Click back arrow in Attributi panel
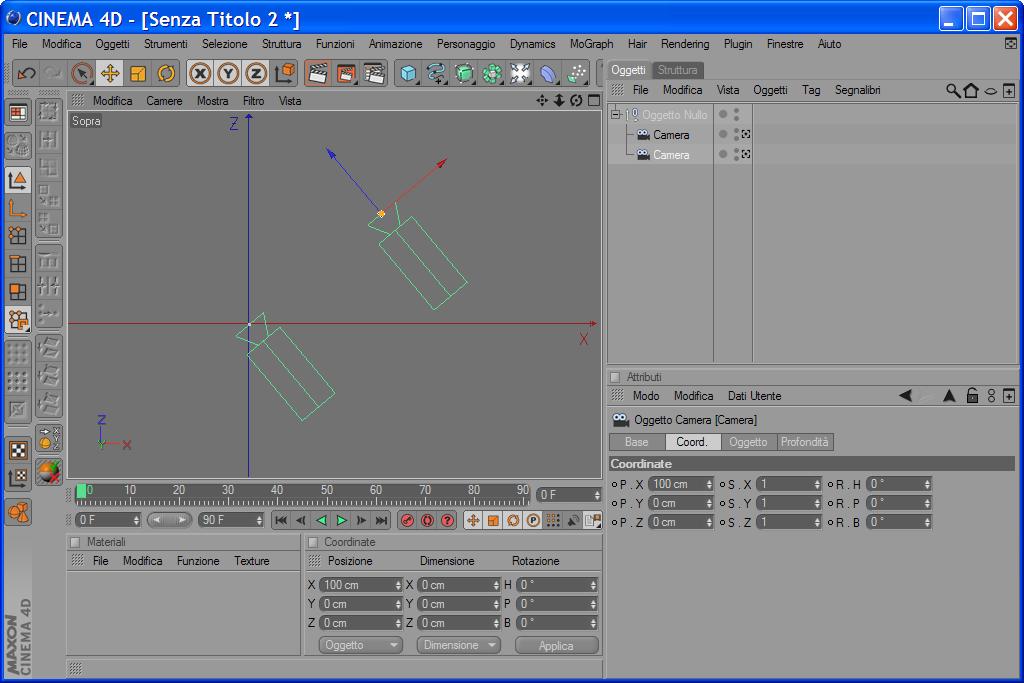This screenshot has height=683, width=1024. tap(905, 396)
